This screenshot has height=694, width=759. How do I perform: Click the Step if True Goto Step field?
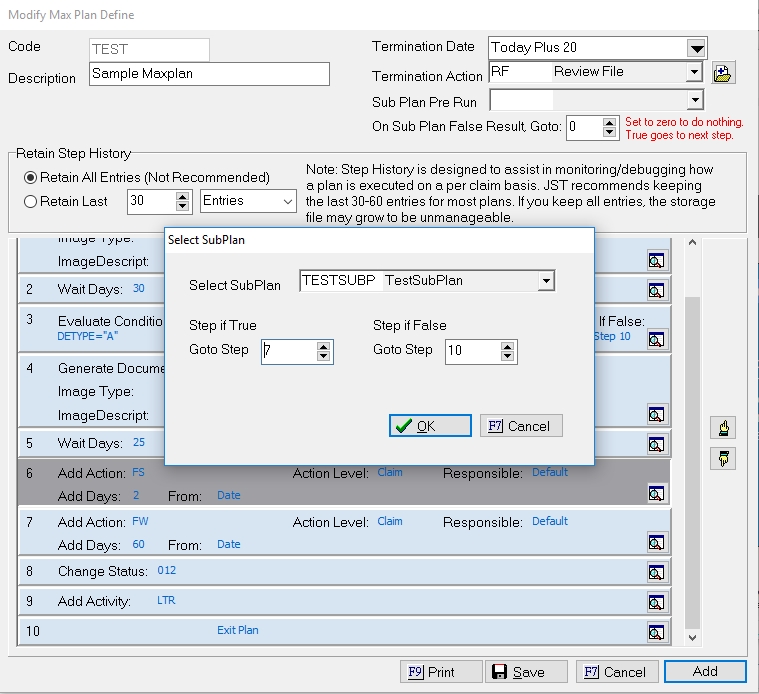click(288, 351)
